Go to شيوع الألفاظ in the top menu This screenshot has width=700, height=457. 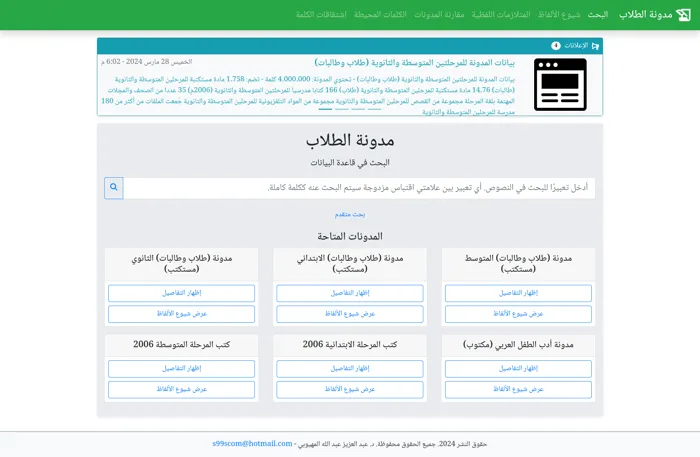pos(559,15)
